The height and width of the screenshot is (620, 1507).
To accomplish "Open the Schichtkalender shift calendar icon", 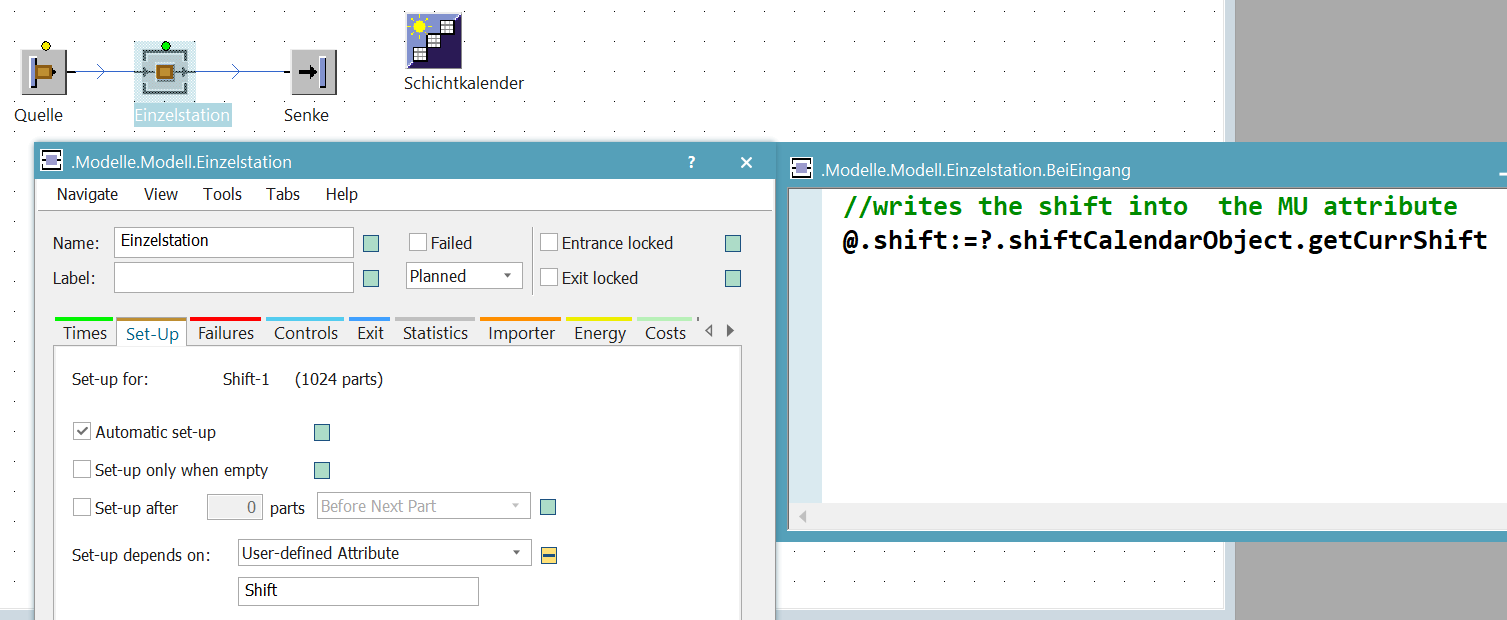I will point(434,41).
